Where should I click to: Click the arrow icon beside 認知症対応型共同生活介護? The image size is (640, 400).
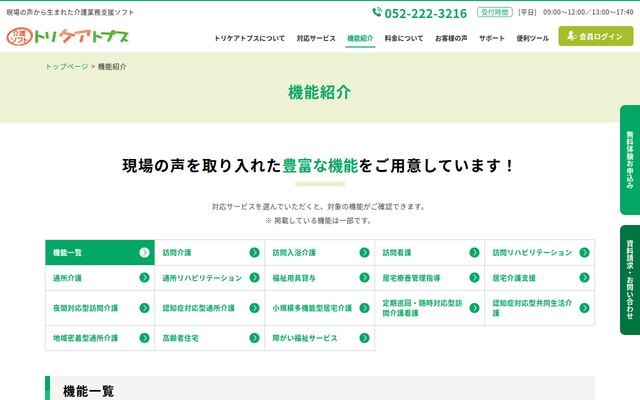[x=584, y=308]
